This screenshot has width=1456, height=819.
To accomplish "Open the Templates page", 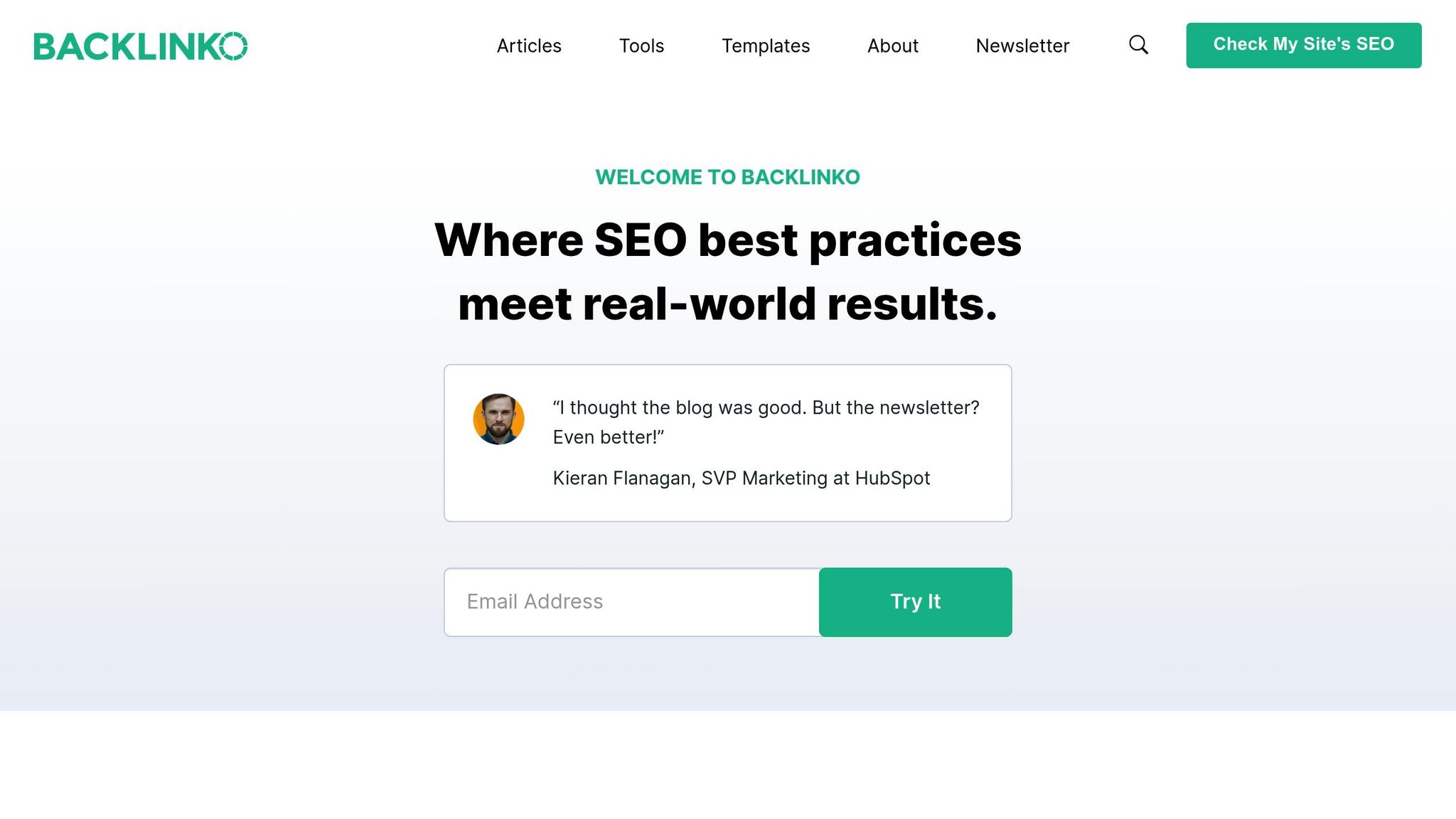I will (765, 45).
